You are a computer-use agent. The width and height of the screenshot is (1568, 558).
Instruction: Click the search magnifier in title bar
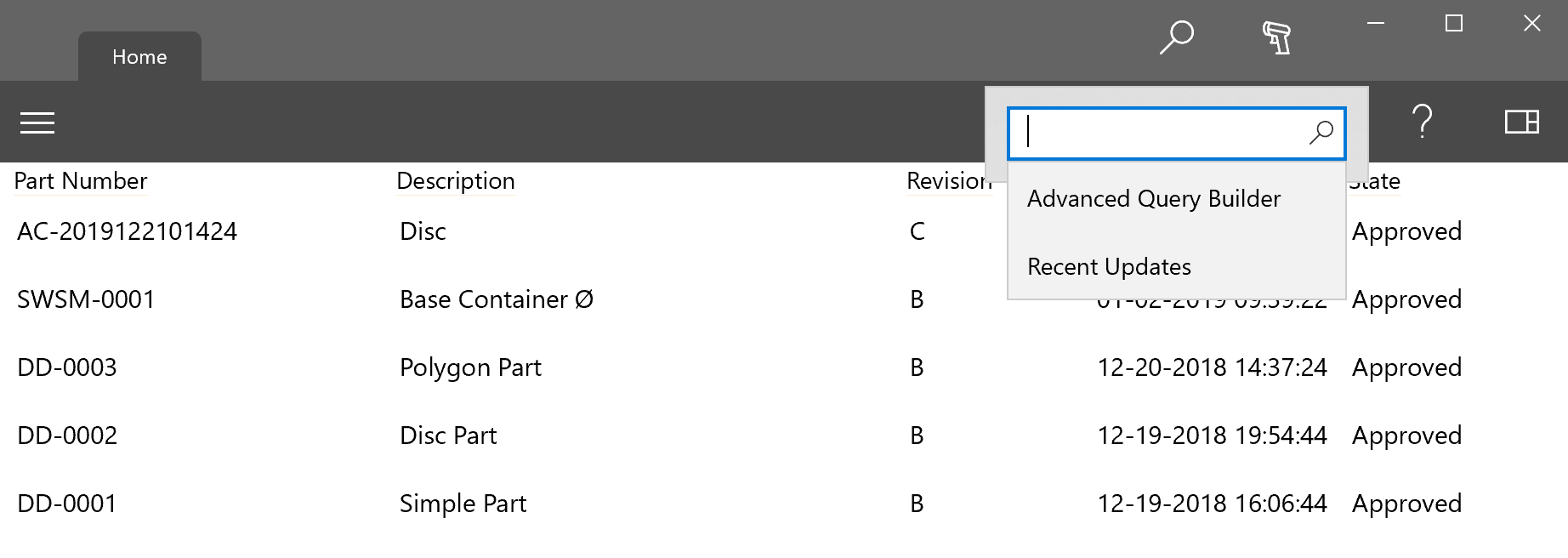coord(1177,37)
